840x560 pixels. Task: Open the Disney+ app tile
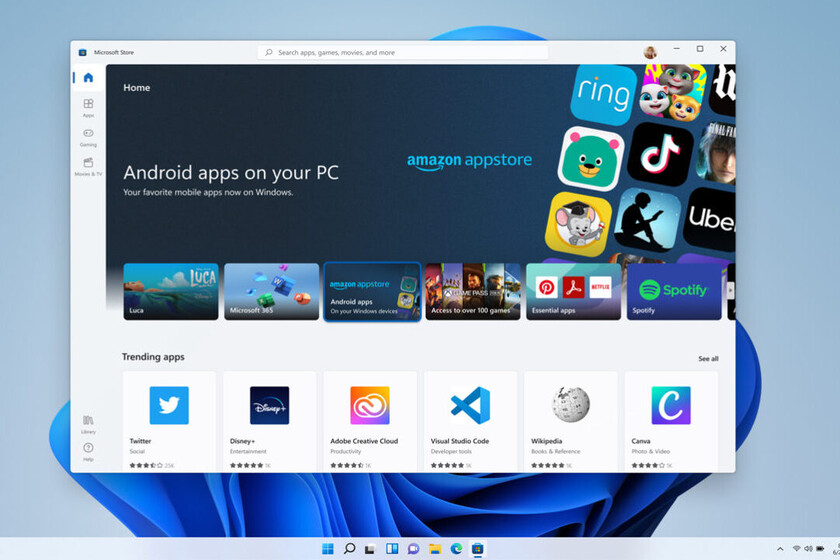[x=269, y=422]
